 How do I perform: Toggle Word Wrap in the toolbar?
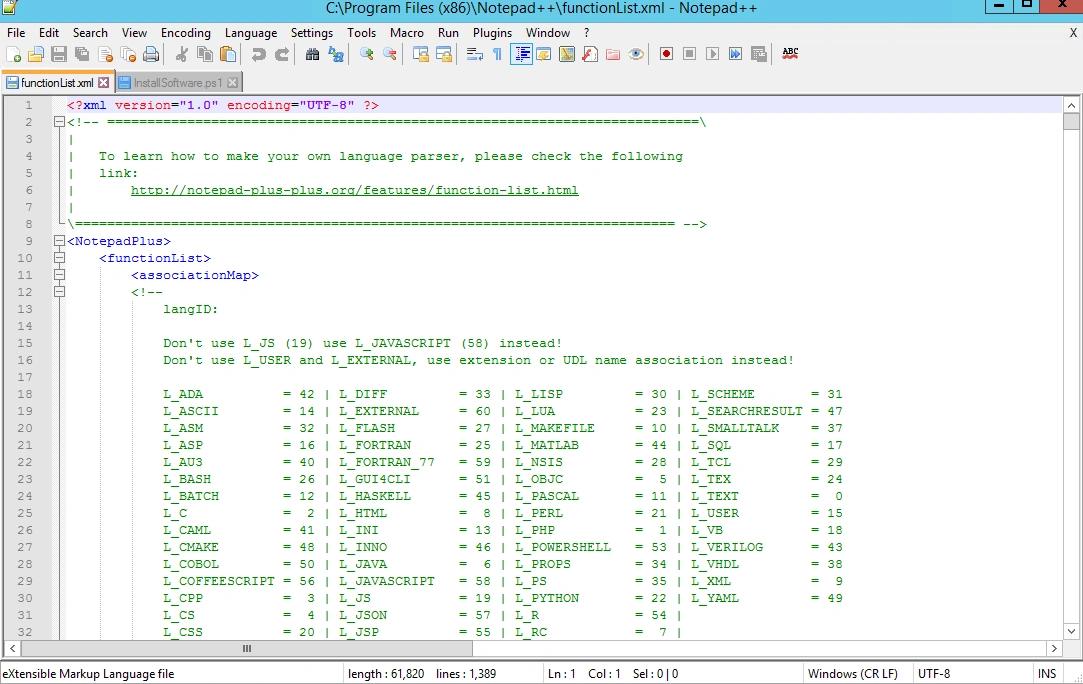(475, 55)
